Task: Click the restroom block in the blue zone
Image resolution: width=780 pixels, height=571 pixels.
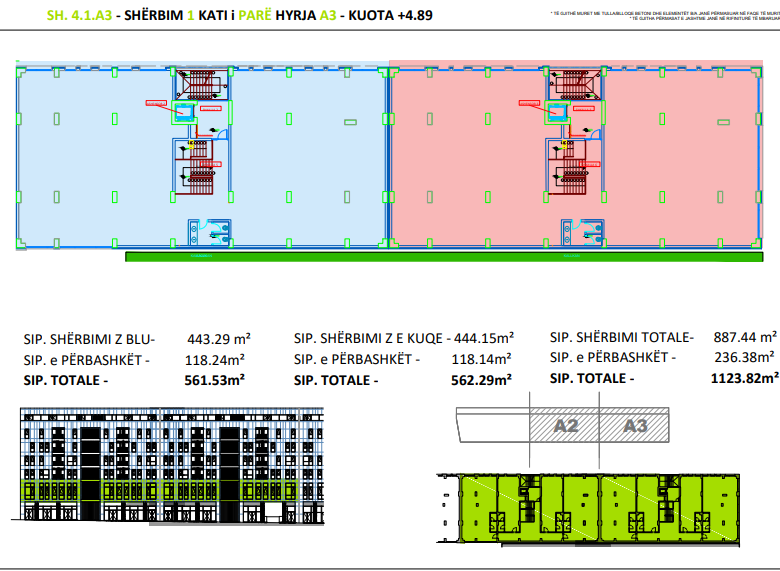Action: click(204, 231)
